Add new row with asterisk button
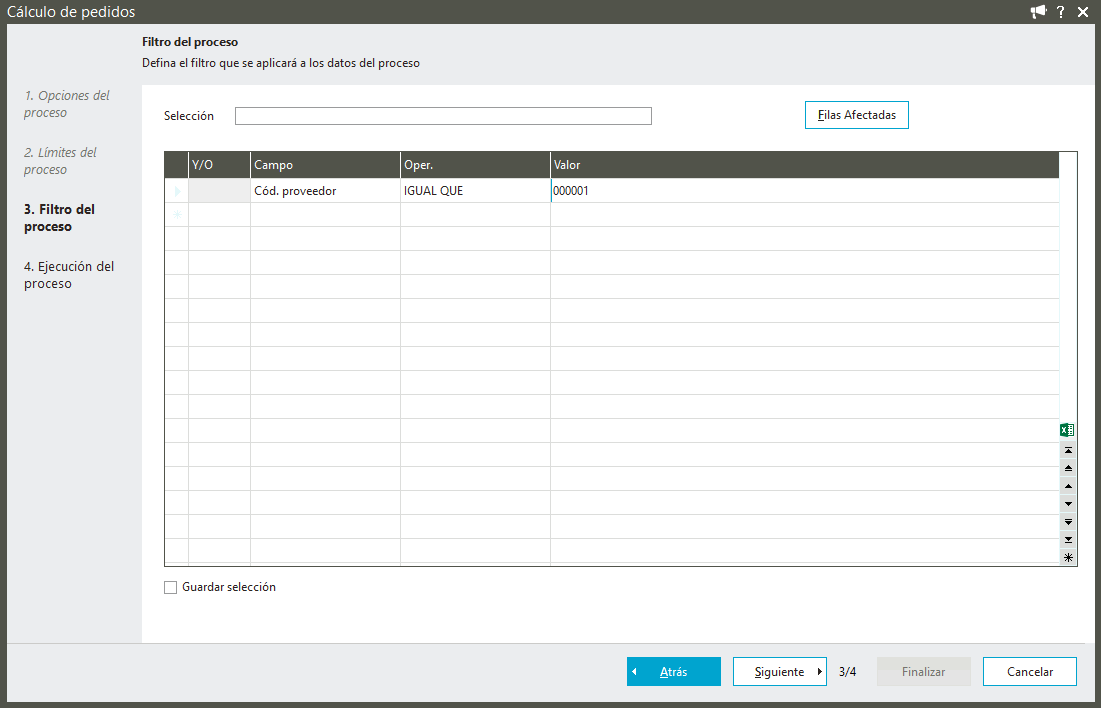The image size is (1101, 708). pos(1068,558)
